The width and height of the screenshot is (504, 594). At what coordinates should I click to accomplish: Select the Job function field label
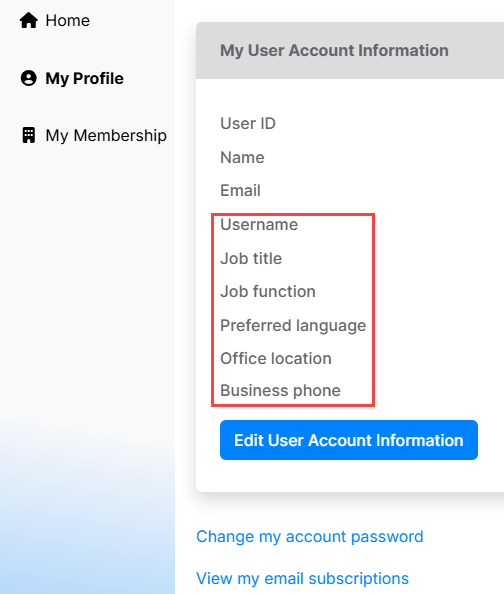[268, 292]
